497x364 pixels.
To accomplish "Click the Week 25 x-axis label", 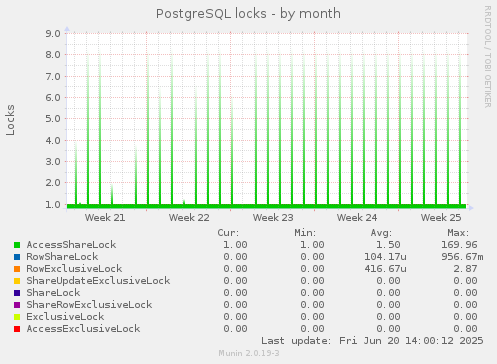I will (x=441, y=218).
